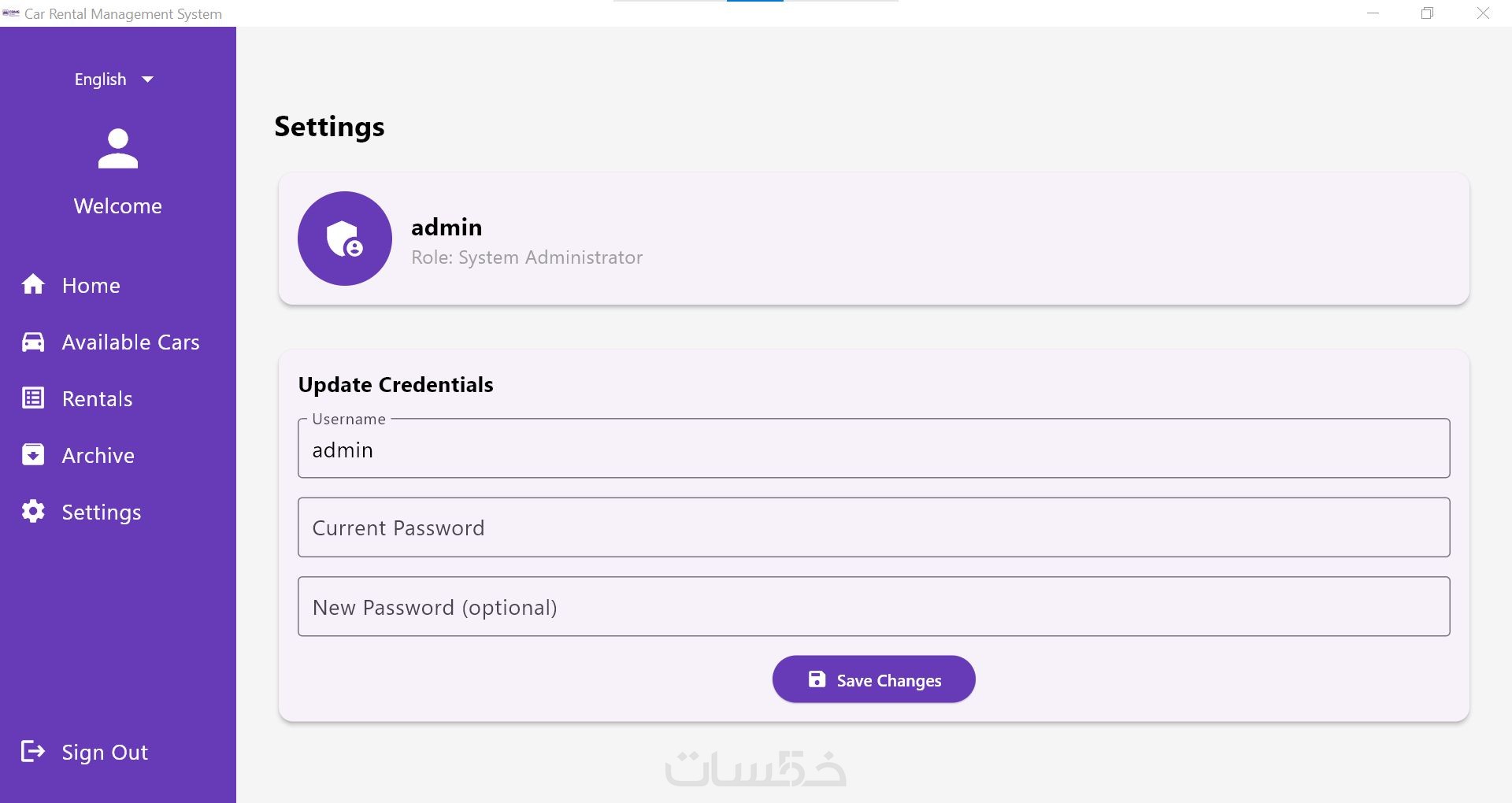This screenshot has width=1512, height=803.
Task: Click the Available Cars car icon
Action: (x=33, y=342)
